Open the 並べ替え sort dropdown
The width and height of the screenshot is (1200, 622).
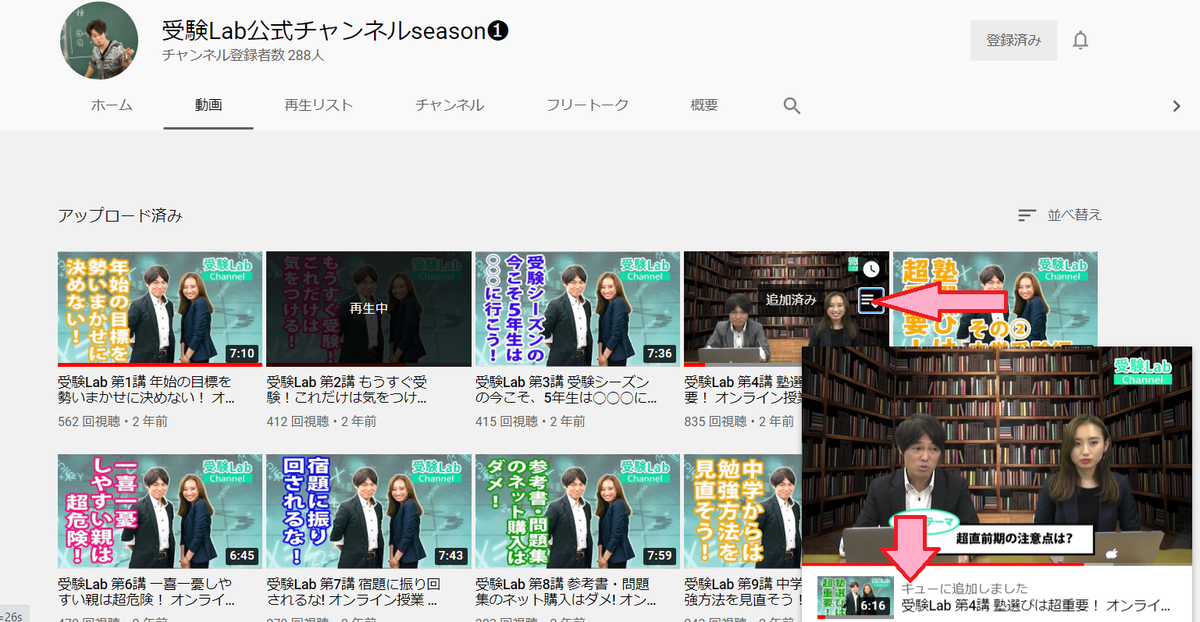pos(1060,215)
